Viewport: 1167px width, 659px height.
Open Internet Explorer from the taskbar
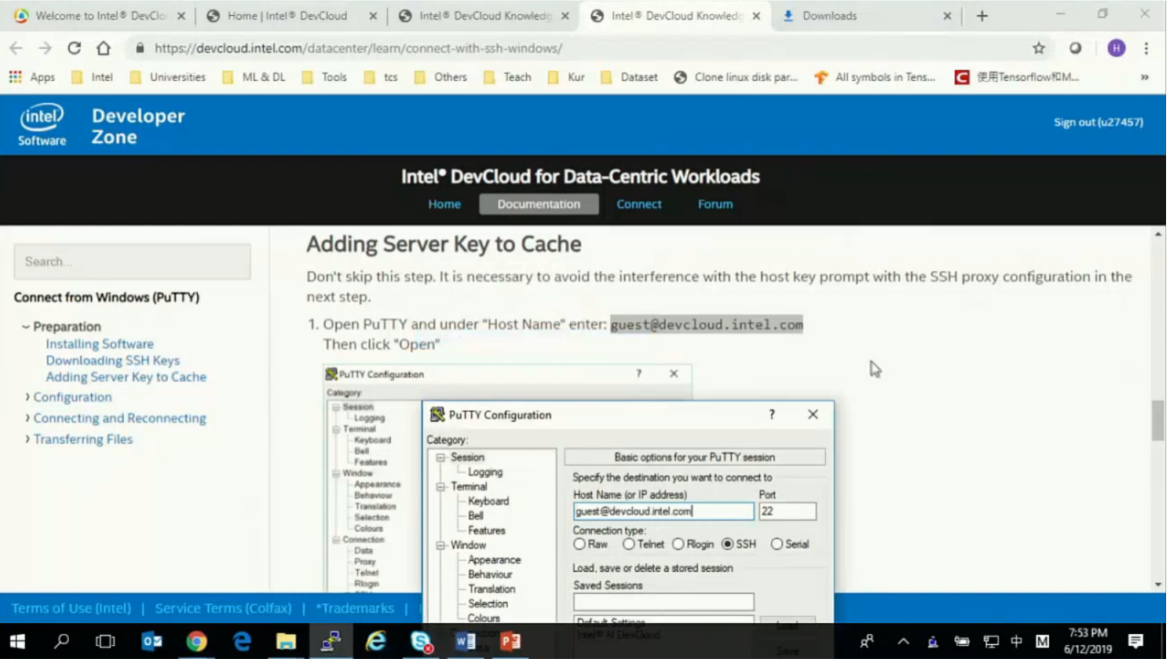(x=376, y=641)
